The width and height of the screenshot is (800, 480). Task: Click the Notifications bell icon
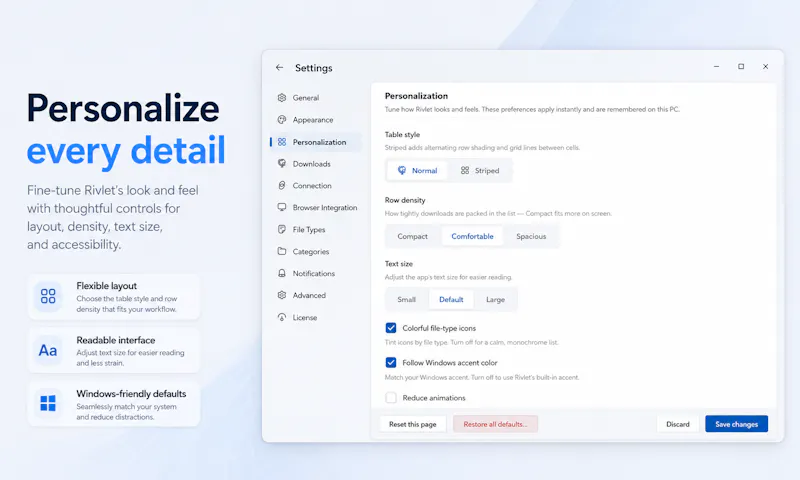coord(282,273)
